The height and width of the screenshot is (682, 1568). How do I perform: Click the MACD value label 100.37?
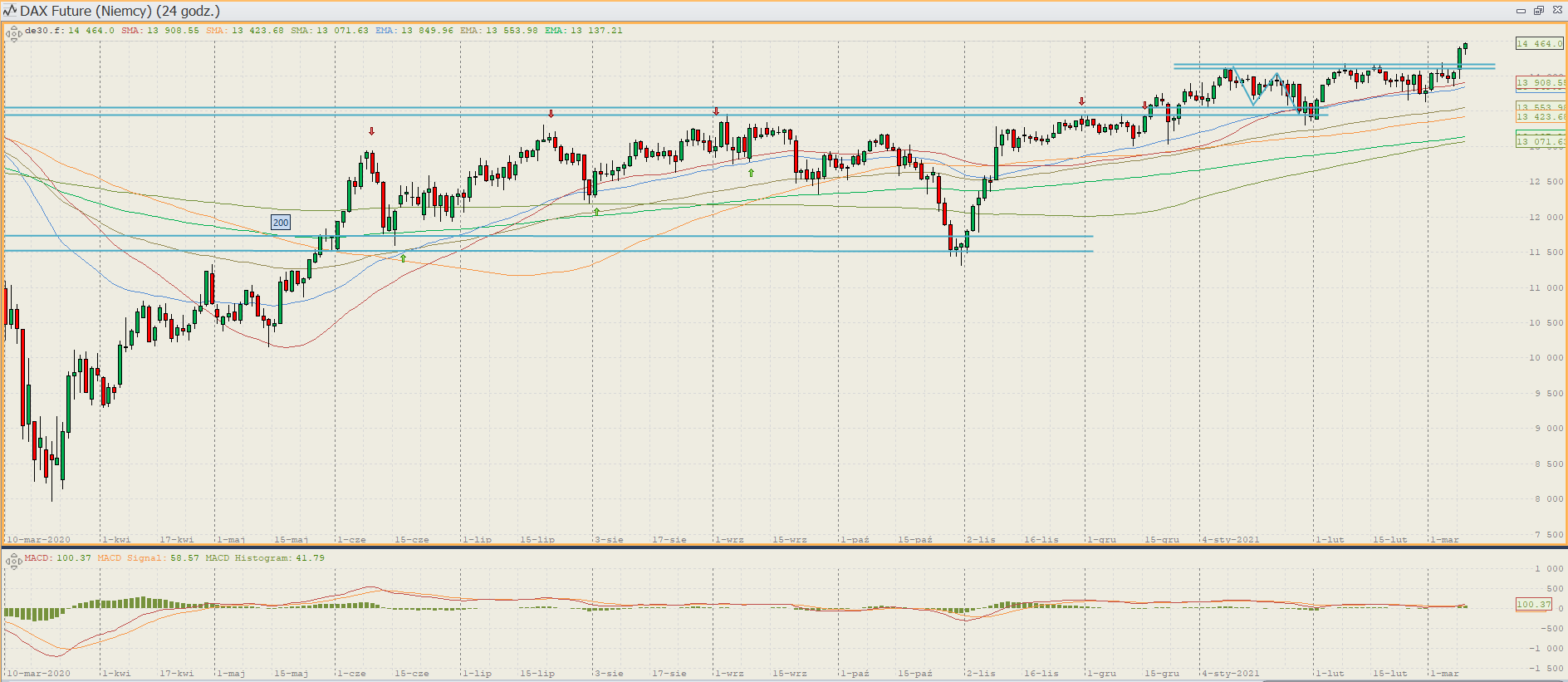point(1533,605)
